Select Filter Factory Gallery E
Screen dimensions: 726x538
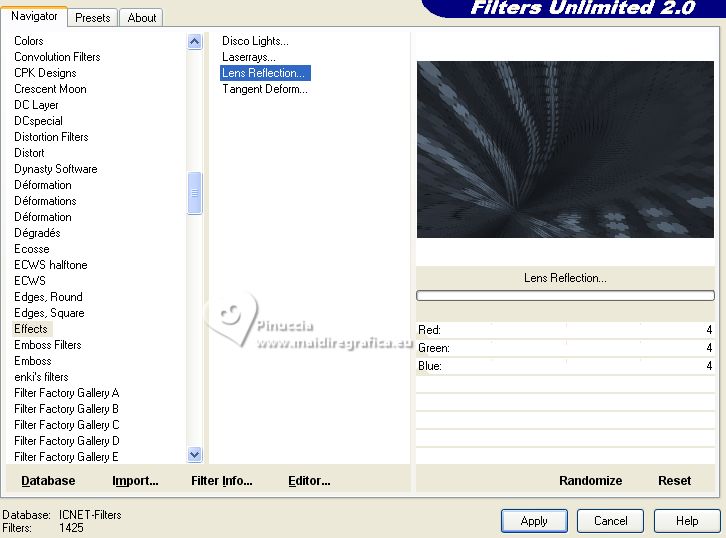tap(67, 457)
